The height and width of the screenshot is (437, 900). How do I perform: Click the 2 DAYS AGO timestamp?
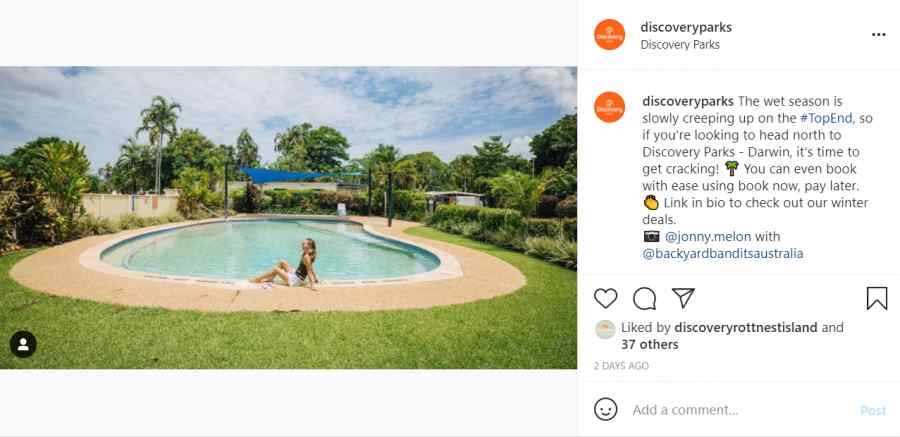(x=621, y=366)
